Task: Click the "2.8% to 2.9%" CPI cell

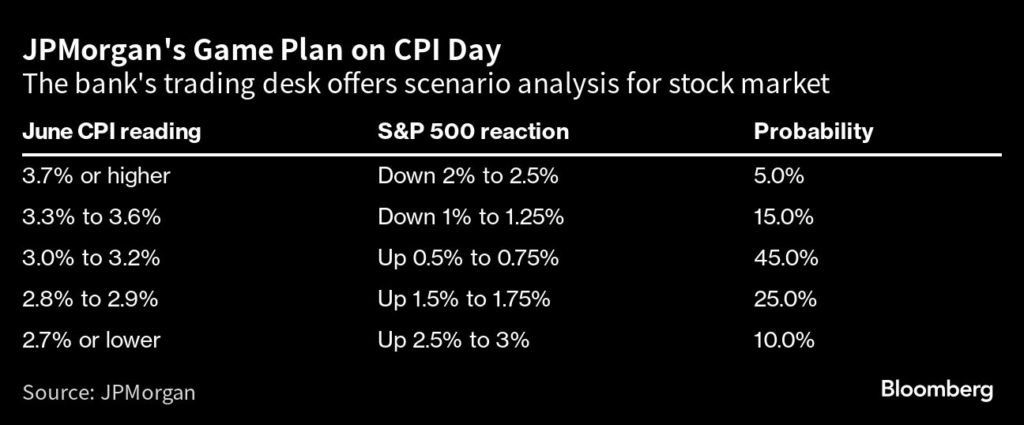Action: pyautogui.click(x=89, y=299)
